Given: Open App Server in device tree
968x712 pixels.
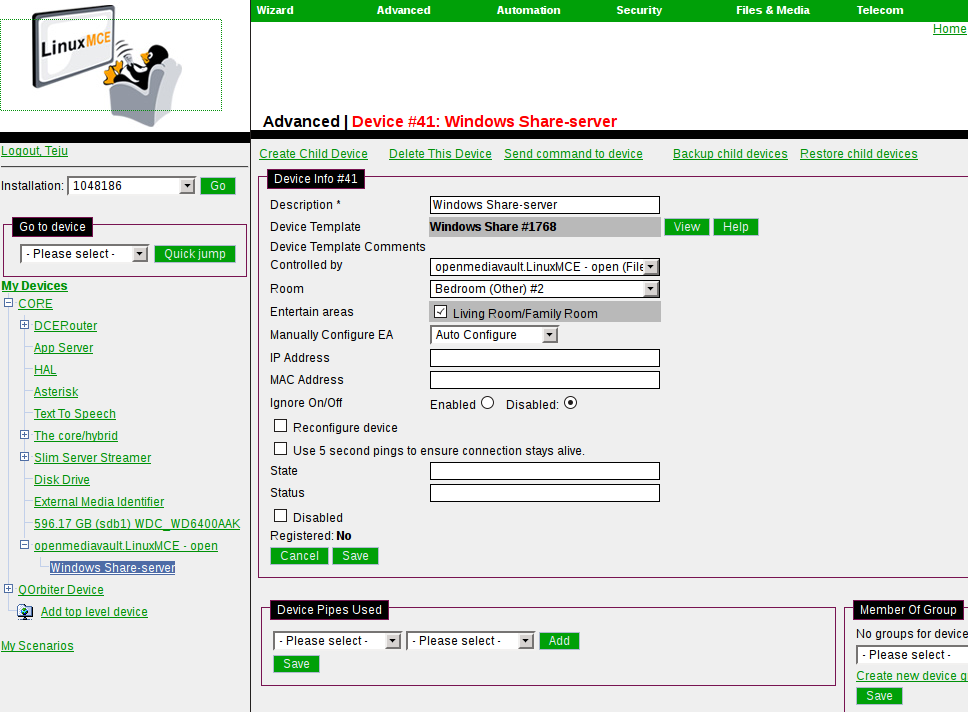Looking at the screenshot, I should pos(64,348).
